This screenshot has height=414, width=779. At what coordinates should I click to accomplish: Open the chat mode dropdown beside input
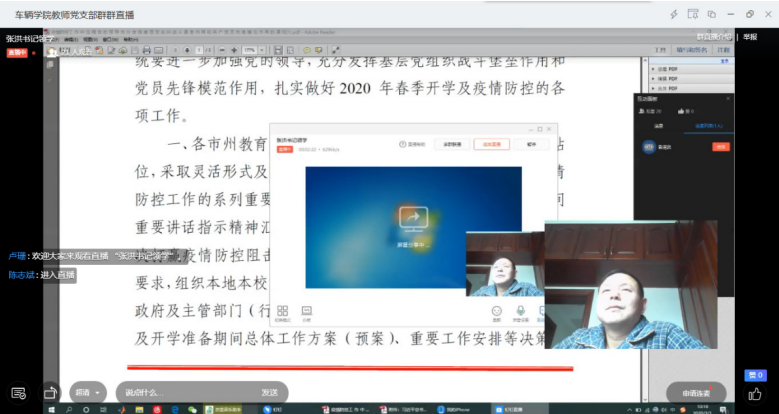pos(87,392)
